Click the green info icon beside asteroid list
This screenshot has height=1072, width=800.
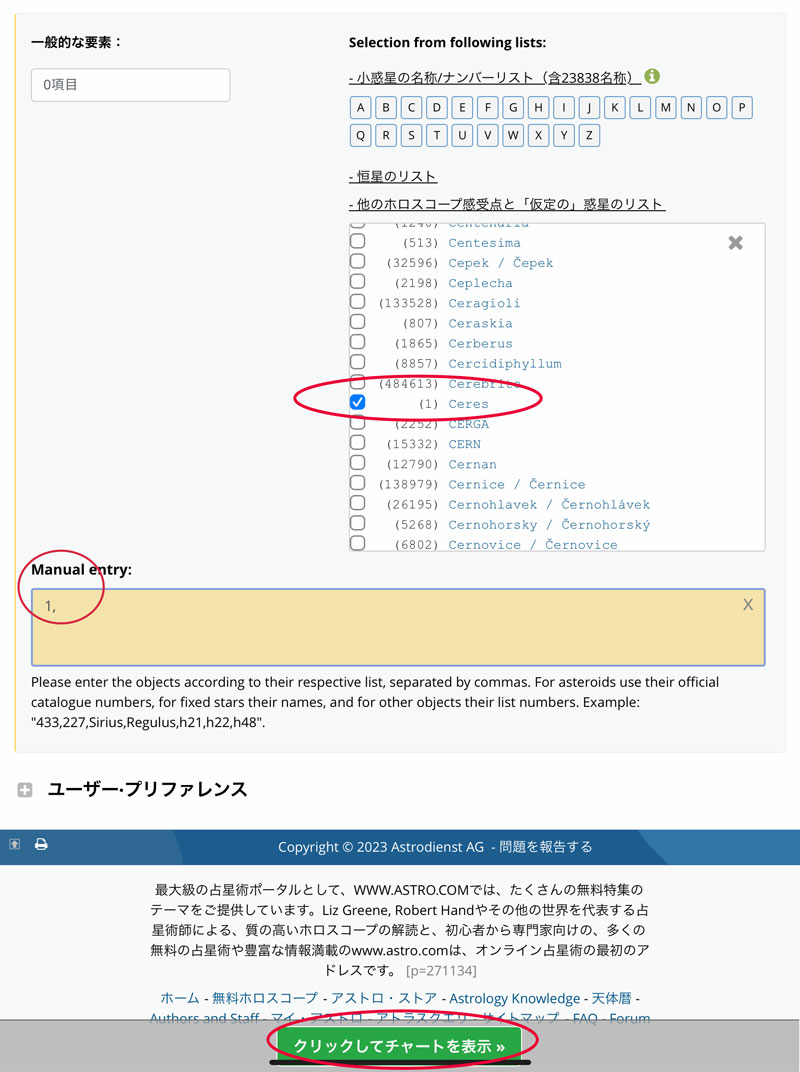652,76
